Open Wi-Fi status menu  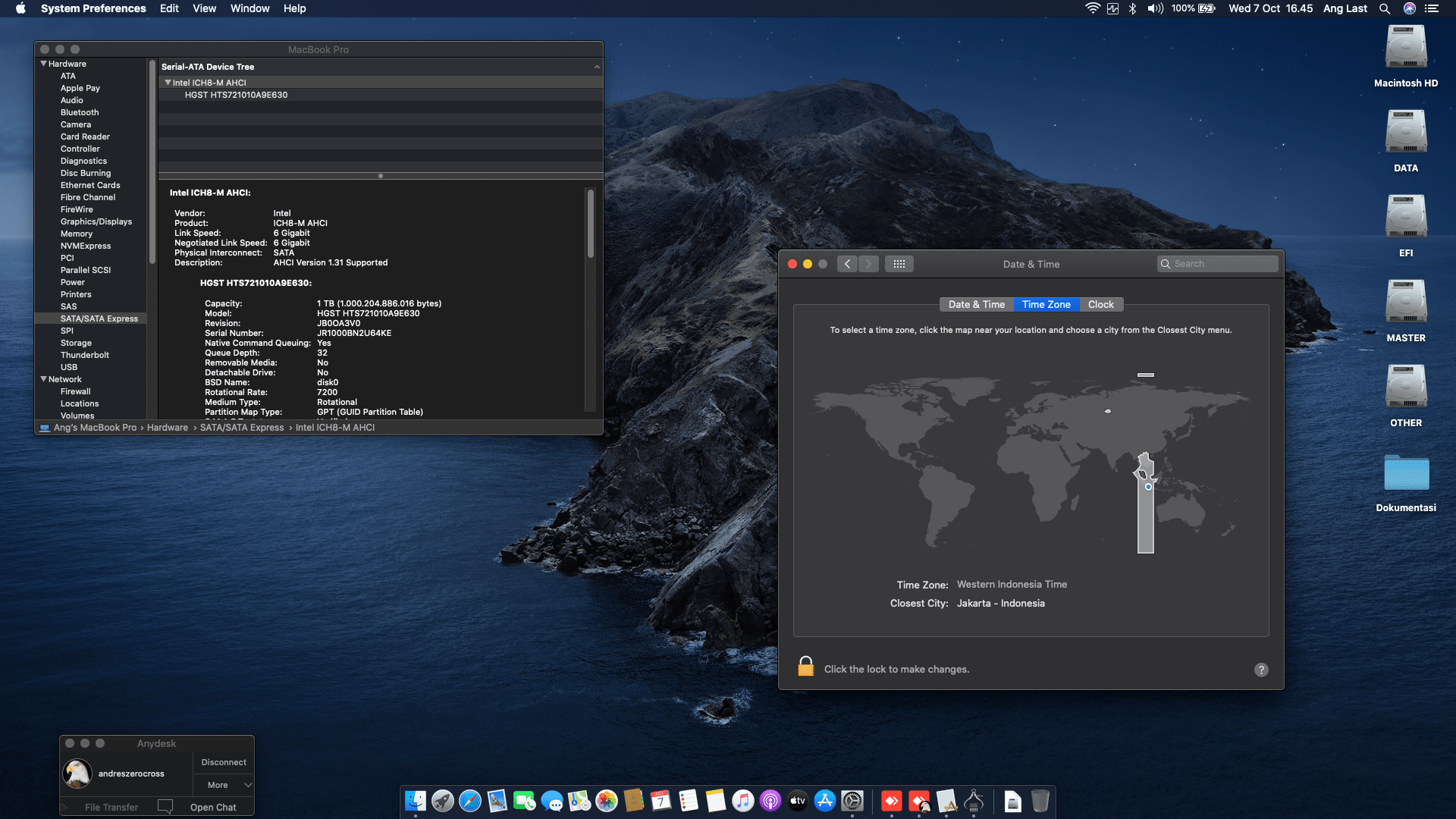(x=1092, y=8)
